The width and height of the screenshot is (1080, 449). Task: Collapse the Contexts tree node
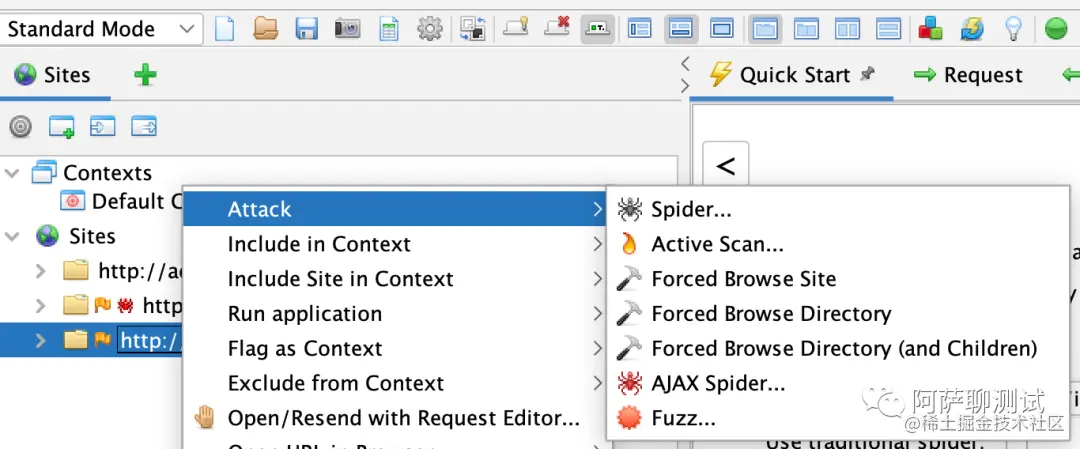12,172
